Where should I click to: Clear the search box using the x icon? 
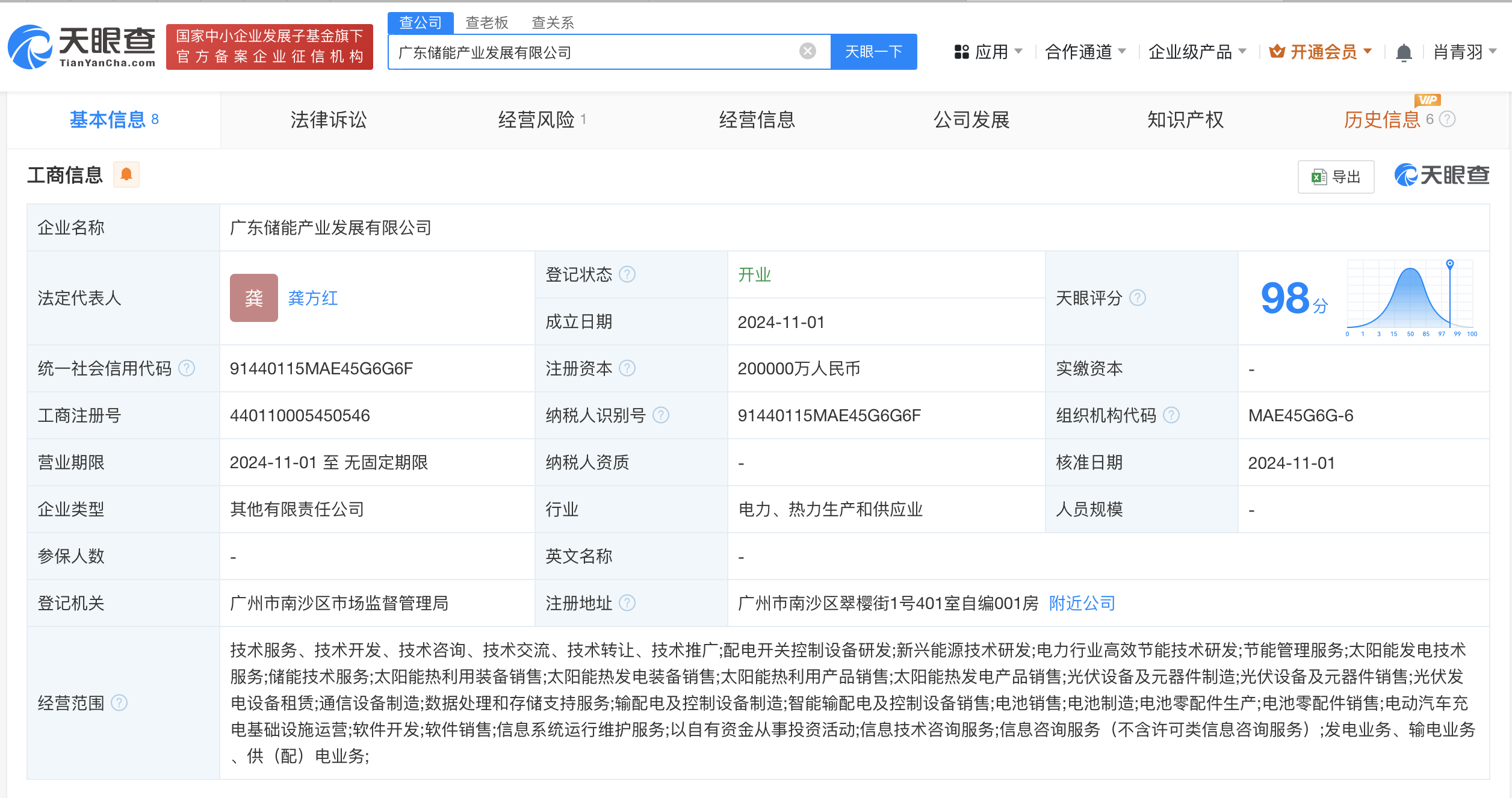(x=807, y=51)
